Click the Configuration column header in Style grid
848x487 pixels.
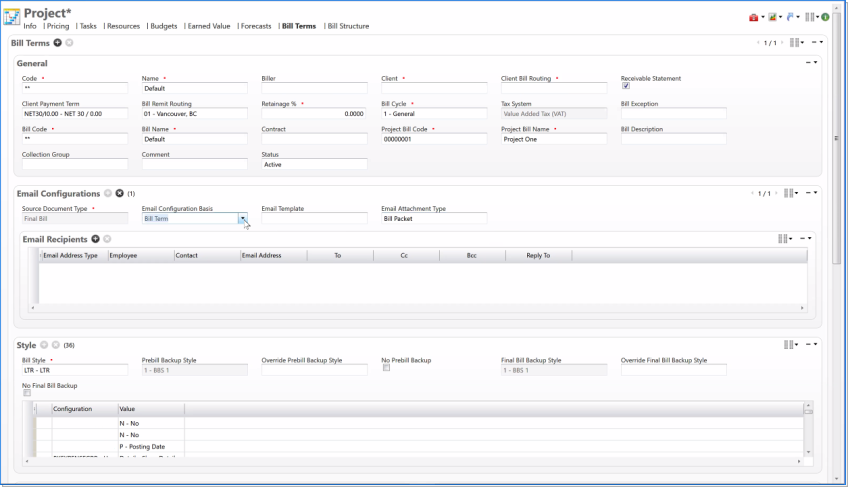click(x=72, y=409)
